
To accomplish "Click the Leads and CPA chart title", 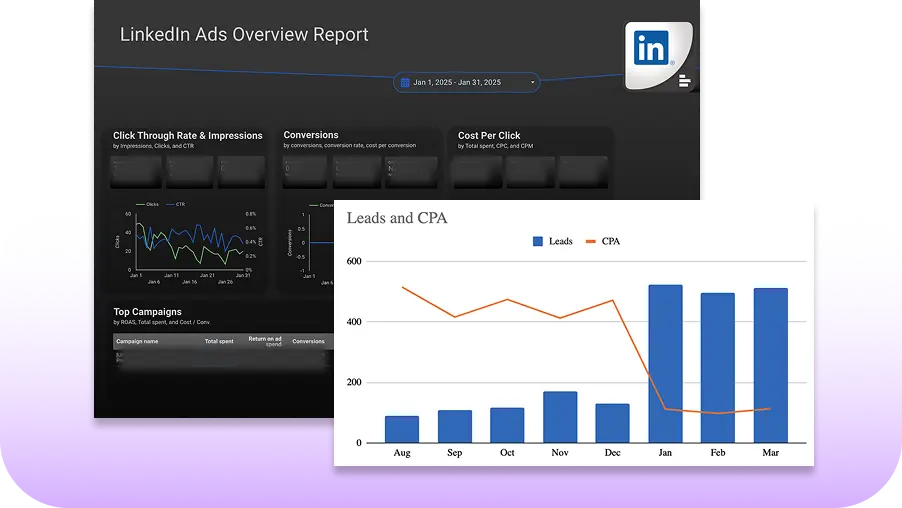I will click(397, 218).
